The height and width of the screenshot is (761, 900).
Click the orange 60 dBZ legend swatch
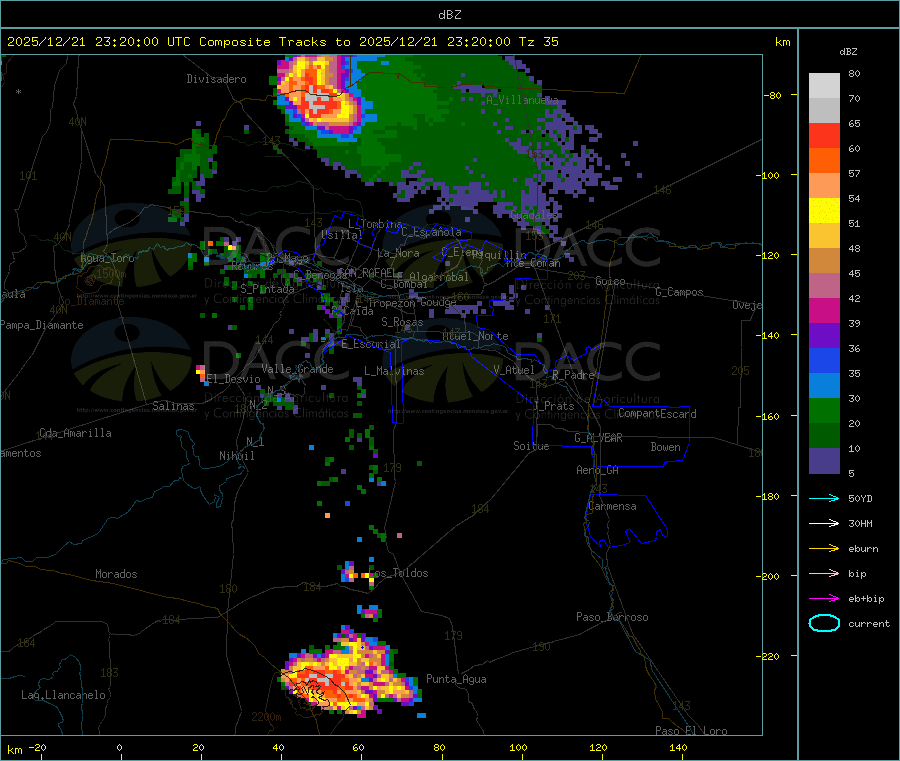(x=824, y=160)
